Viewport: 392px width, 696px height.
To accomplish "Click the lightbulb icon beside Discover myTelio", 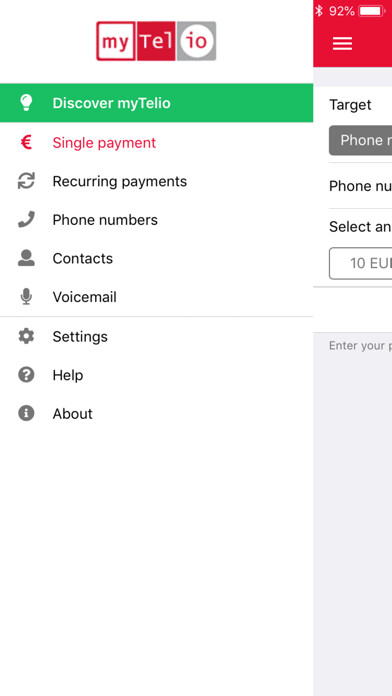I will click(x=26, y=103).
